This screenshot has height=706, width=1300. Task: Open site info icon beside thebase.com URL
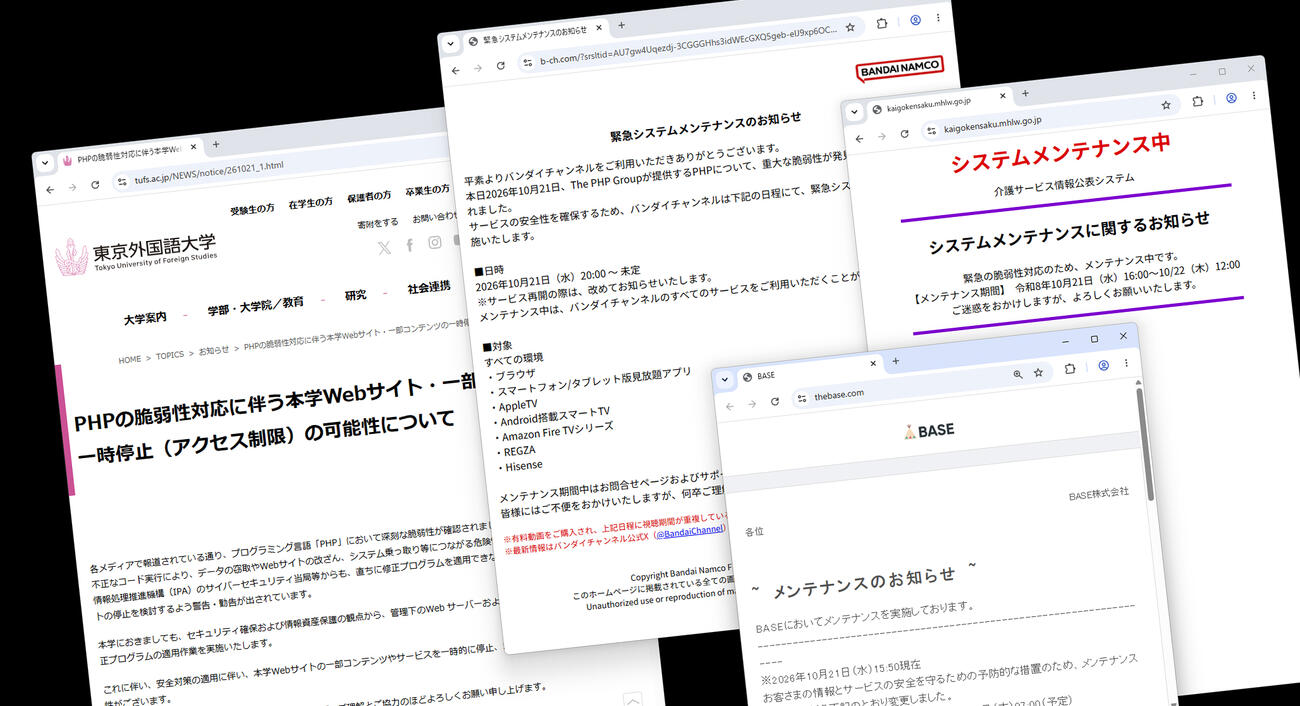click(x=802, y=399)
